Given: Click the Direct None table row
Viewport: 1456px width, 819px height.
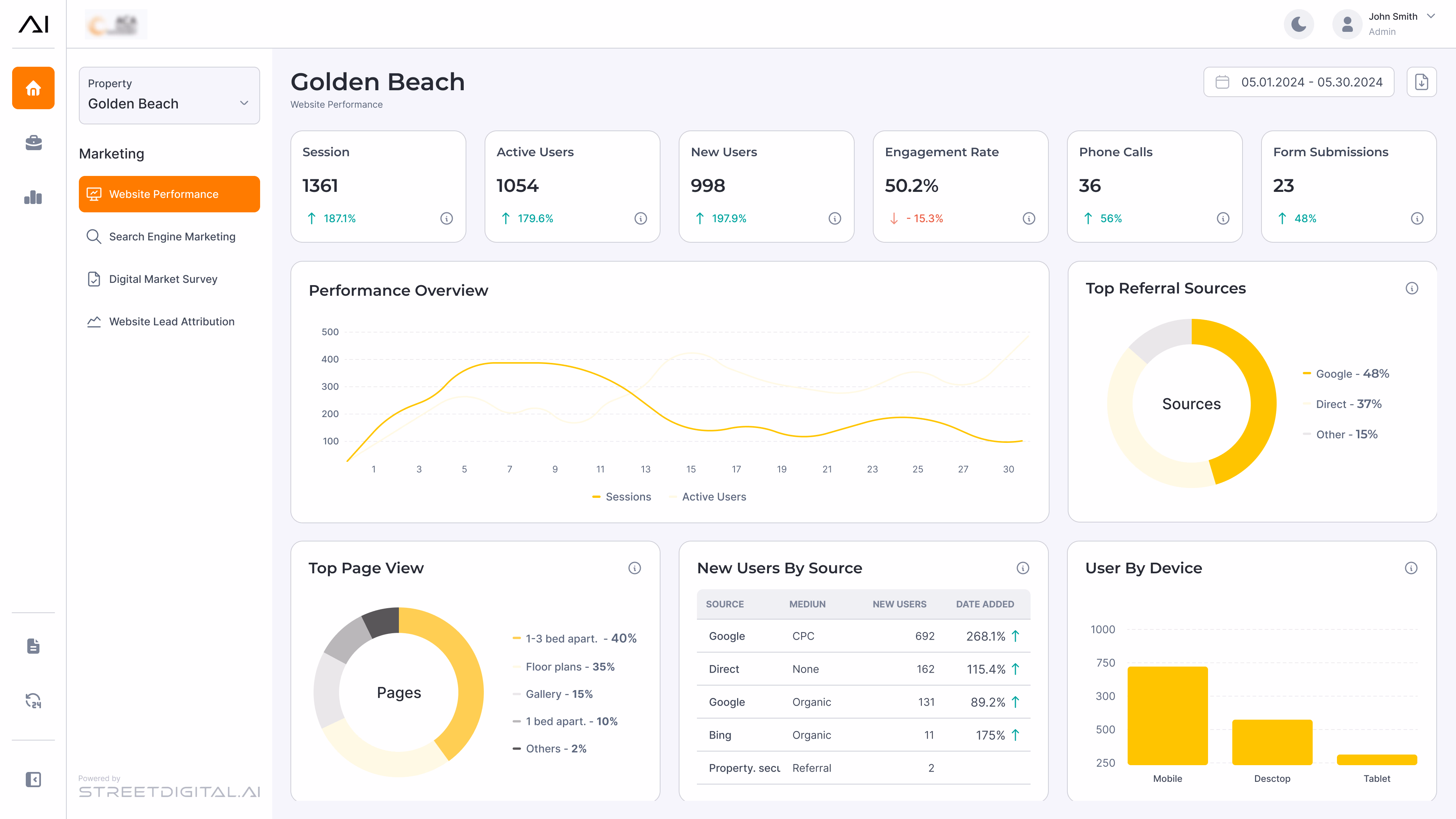Looking at the screenshot, I should click(864, 668).
